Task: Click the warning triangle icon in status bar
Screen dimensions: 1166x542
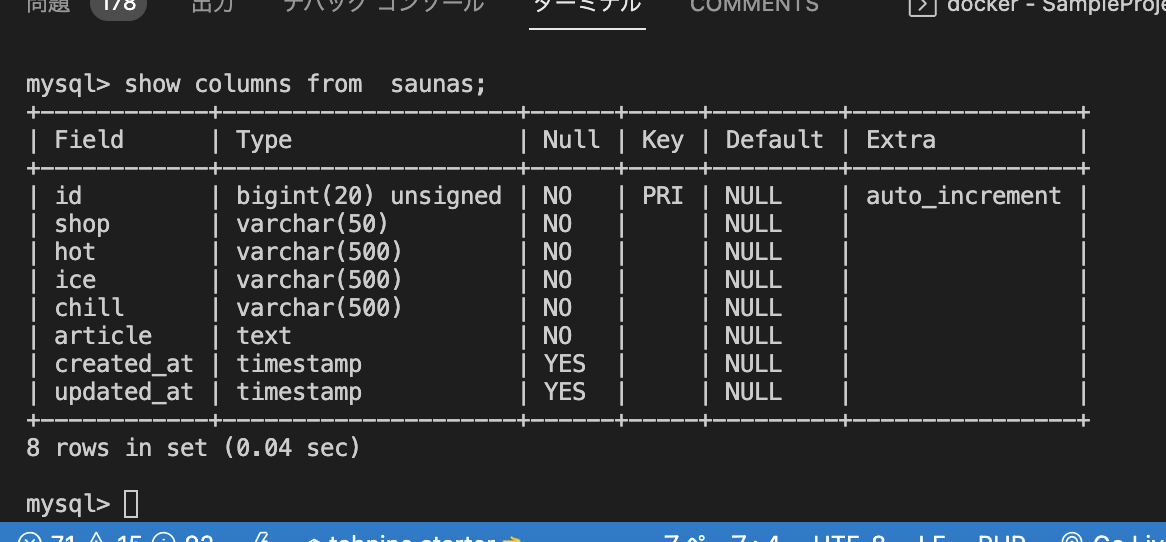Action: coord(98,537)
